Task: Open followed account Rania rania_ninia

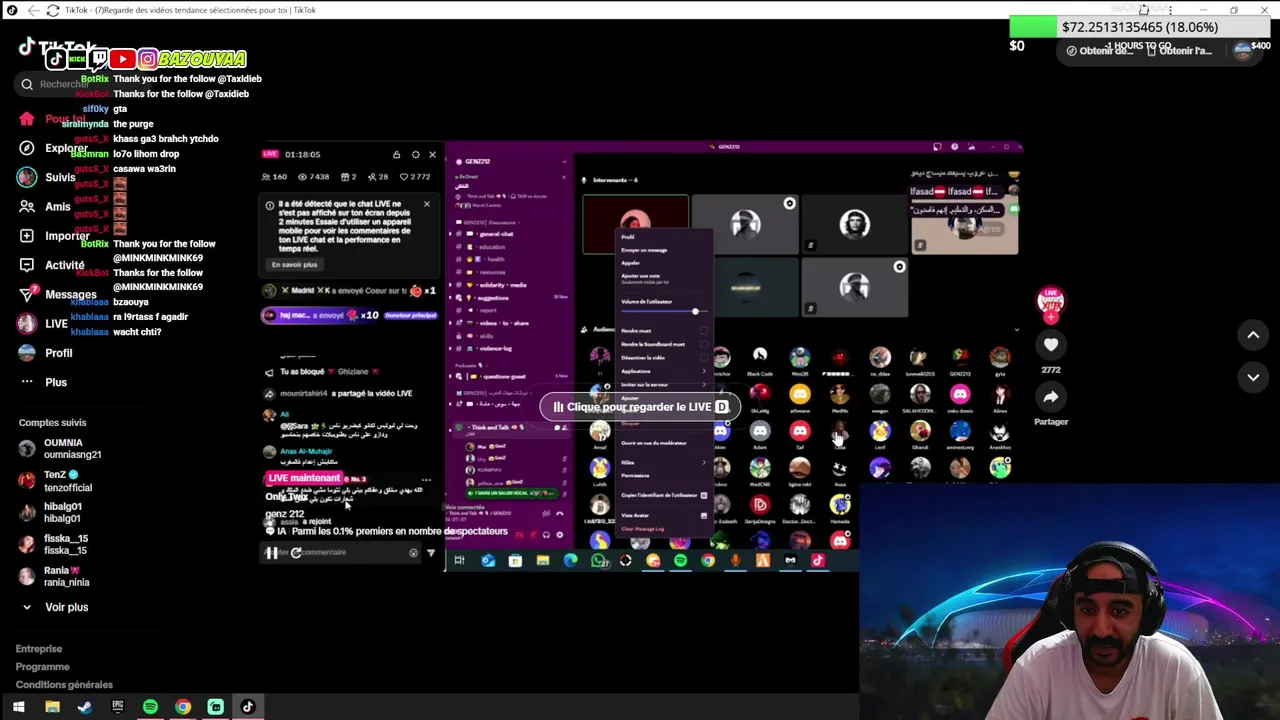Action: pos(55,576)
